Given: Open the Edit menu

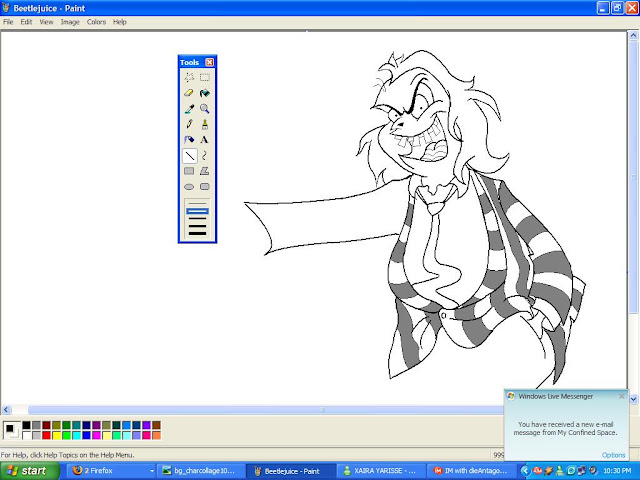Looking at the screenshot, I should point(26,22).
